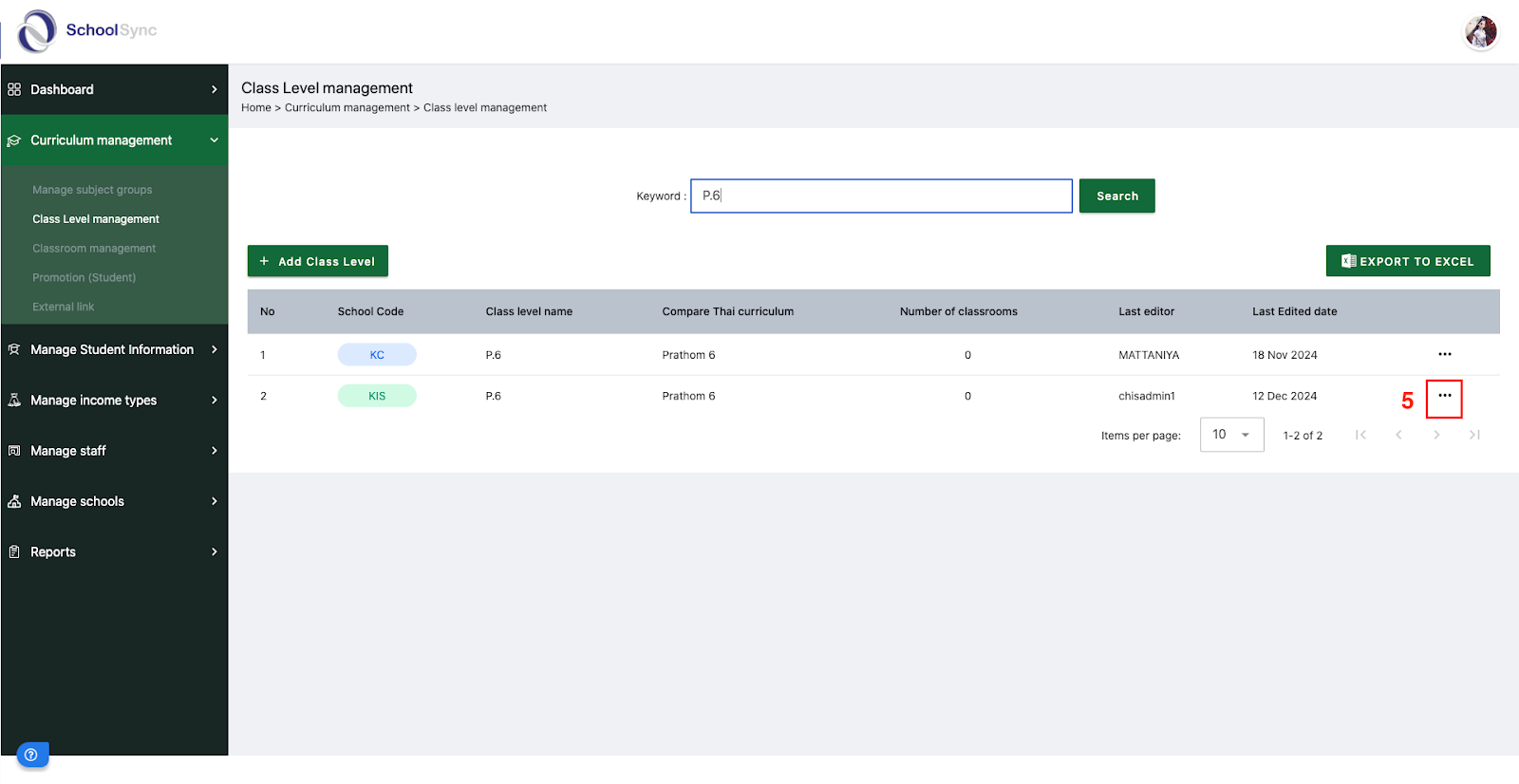Go to the last page of results
Image resolution: width=1519 pixels, height=784 pixels.
(1474, 435)
